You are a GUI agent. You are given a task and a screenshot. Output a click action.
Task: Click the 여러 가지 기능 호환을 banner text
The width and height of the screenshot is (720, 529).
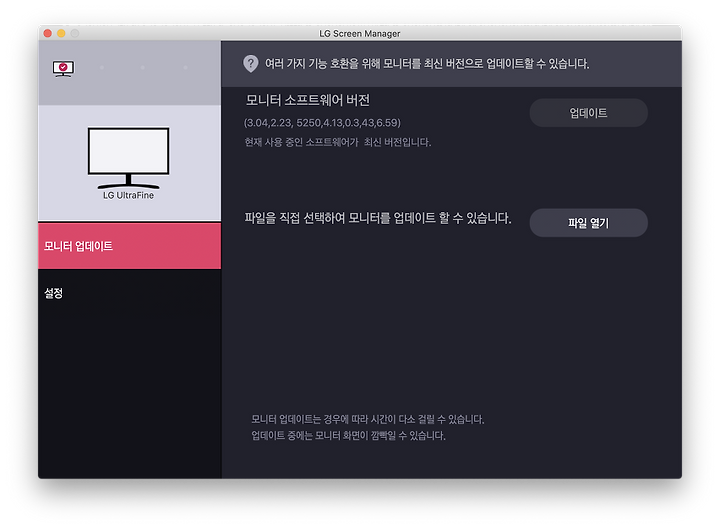click(x=427, y=64)
